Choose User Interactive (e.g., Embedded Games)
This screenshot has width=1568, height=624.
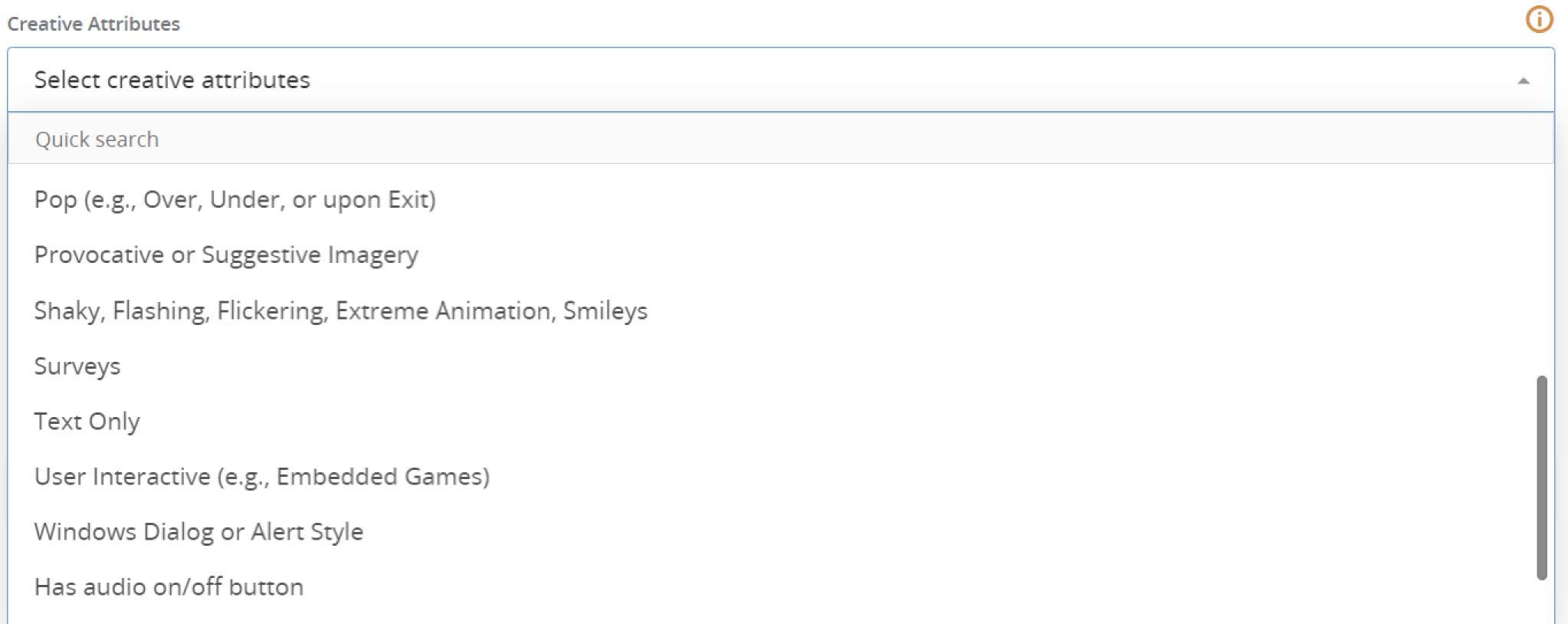point(261,476)
